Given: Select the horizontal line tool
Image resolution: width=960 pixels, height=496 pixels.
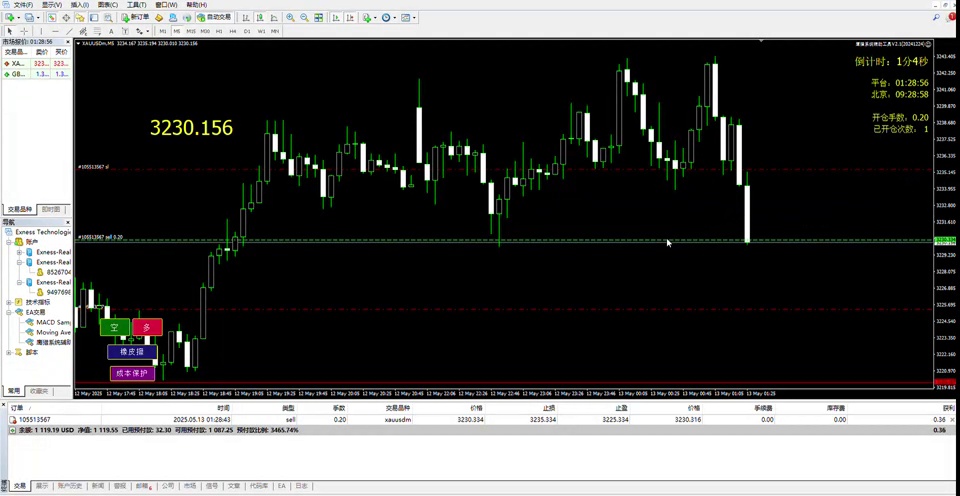Looking at the screenshot, I should click(56, 31).
